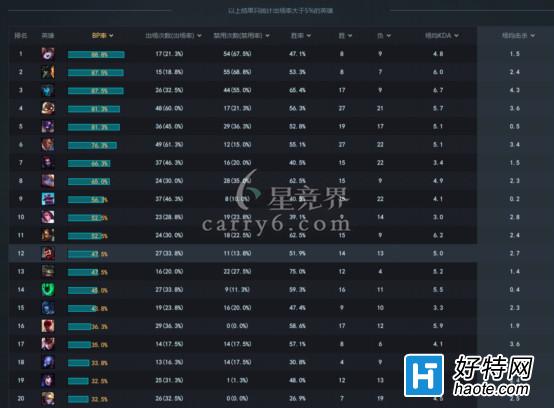This screenshot has height=408, width=554.
Task: Click the green champion icon in rank 14 row
Action: click(x=48, y=290)
